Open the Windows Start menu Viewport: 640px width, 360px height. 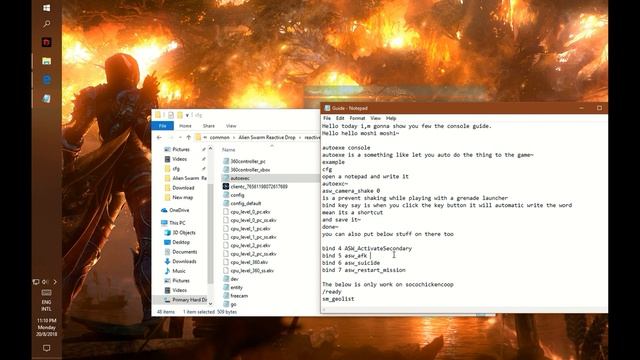(x=47, y=8)
